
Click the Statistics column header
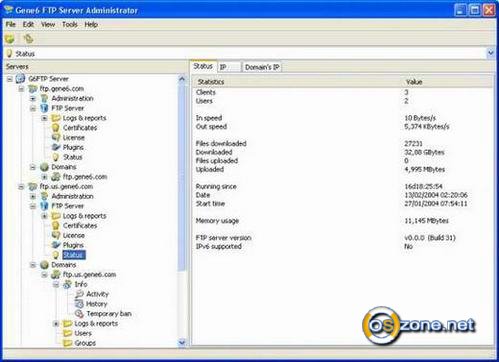[x=297, y=82]
